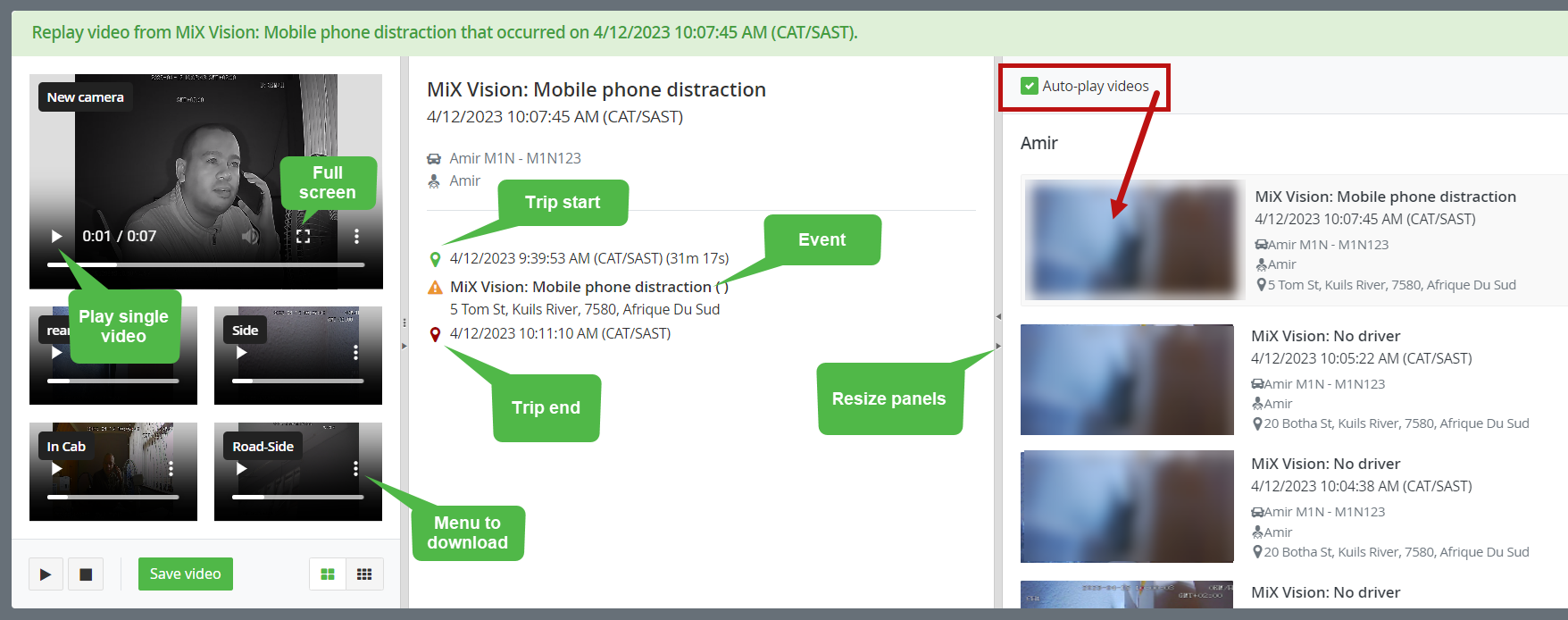Screen dimensions: 1568x620
Task: Seek on In Cab video progress bar
Action: tap(113, 497)
